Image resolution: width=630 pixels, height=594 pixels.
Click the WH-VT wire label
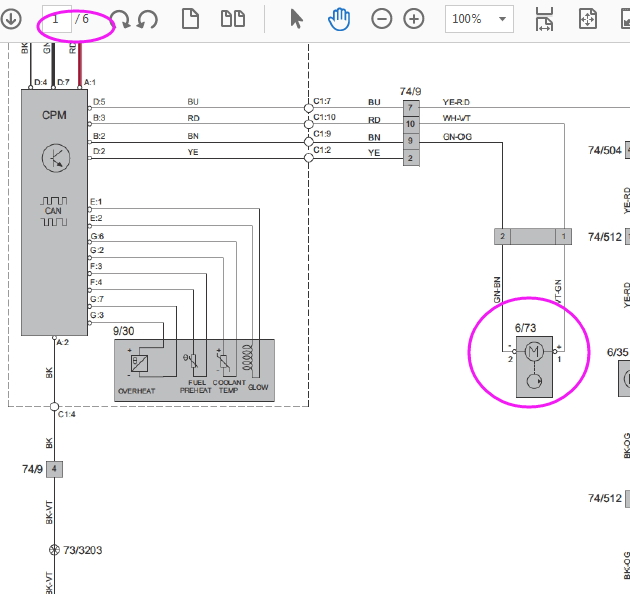(456, 118)
